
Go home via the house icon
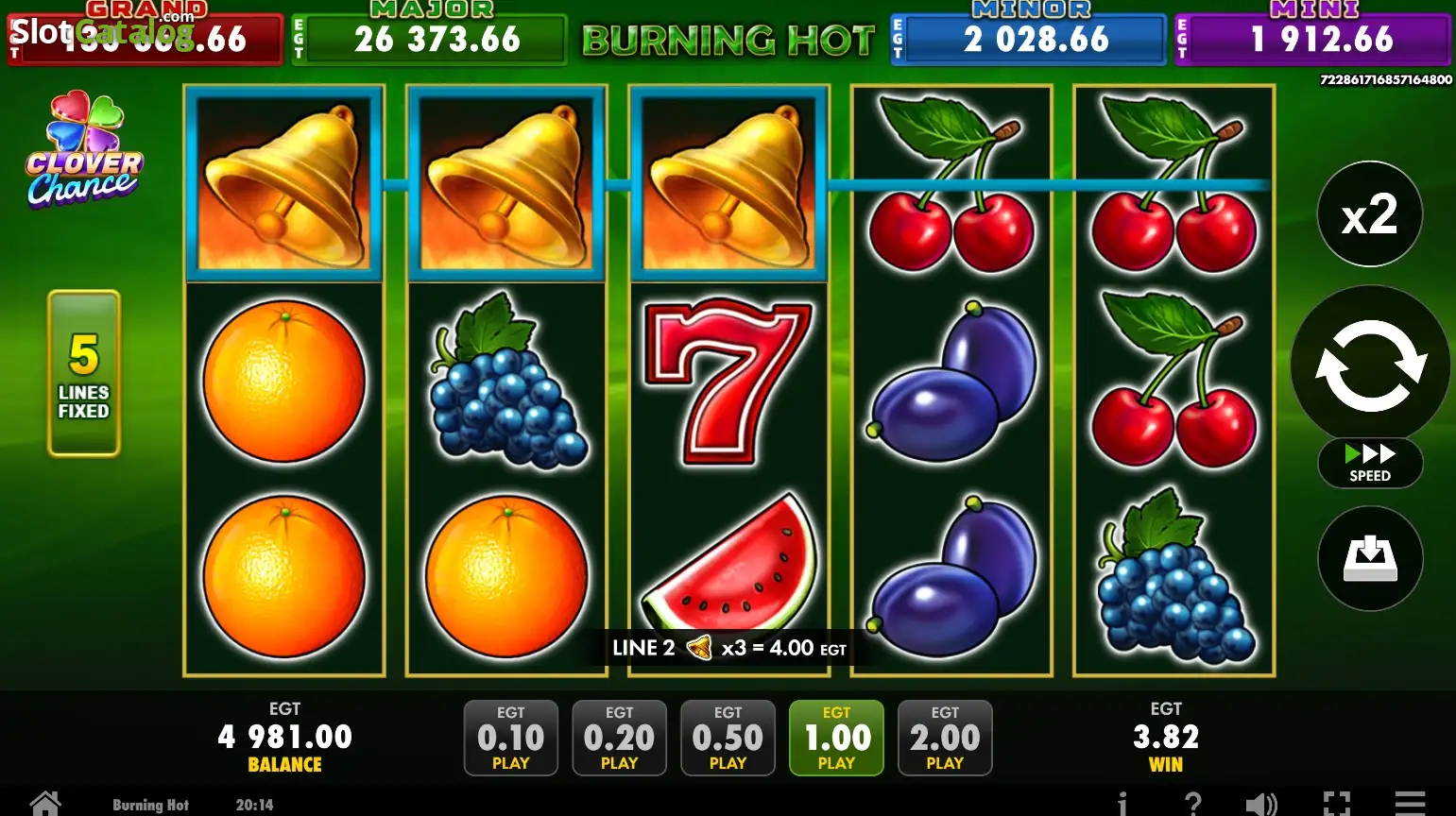coord(44,804)
